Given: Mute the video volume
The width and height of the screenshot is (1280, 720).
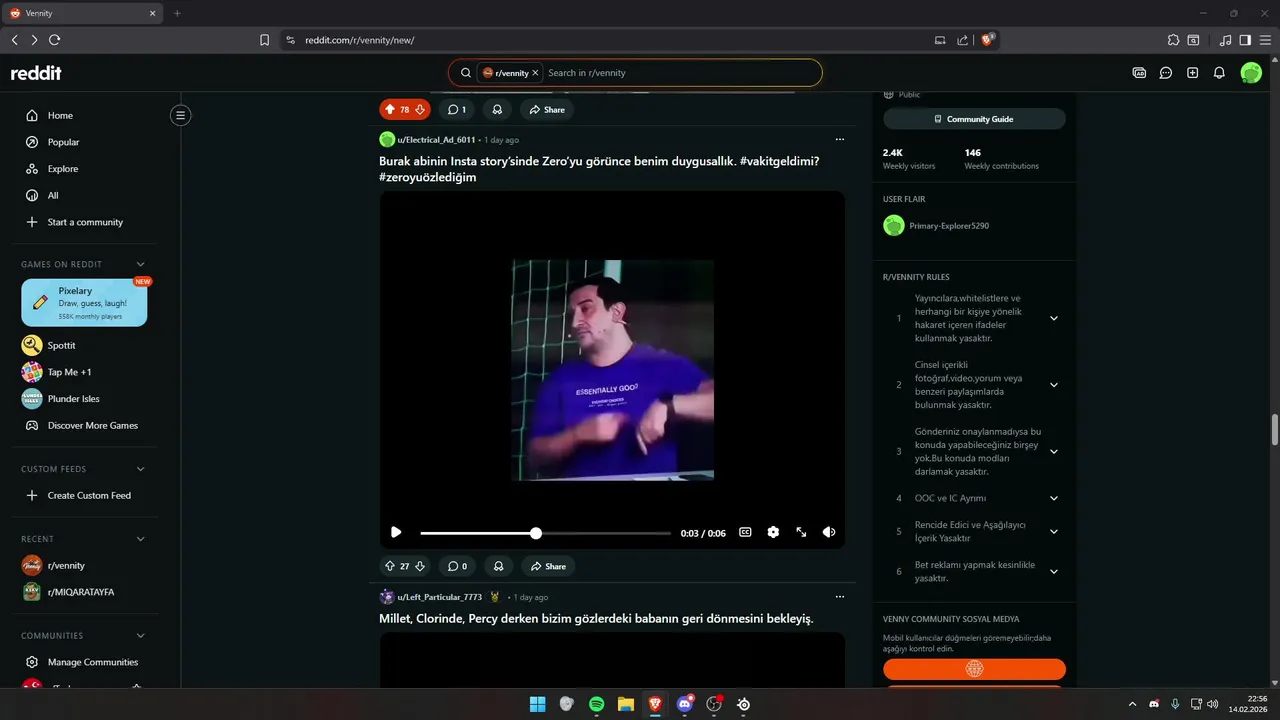Looking at the screenshot, I should point(829,533).
